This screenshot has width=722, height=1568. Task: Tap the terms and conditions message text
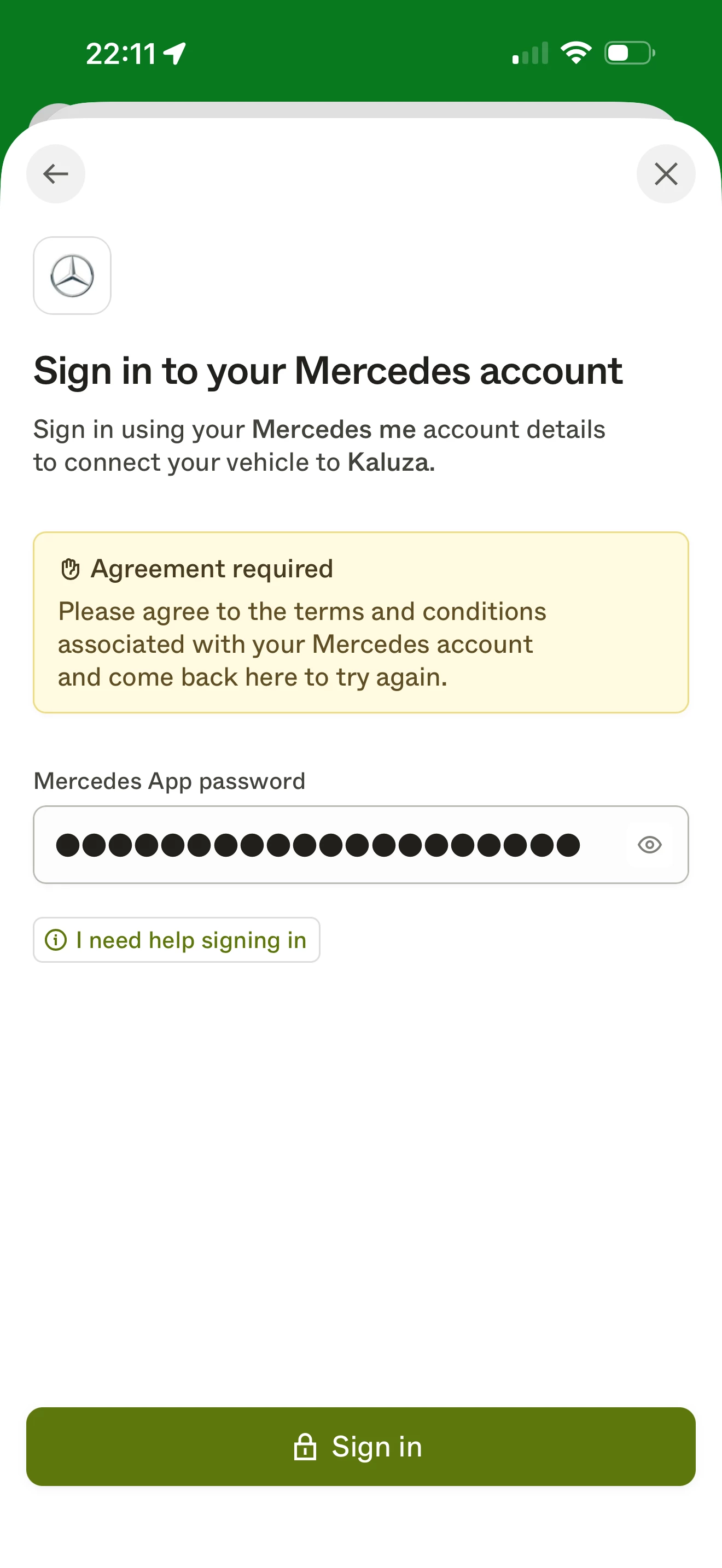point(302,644)
